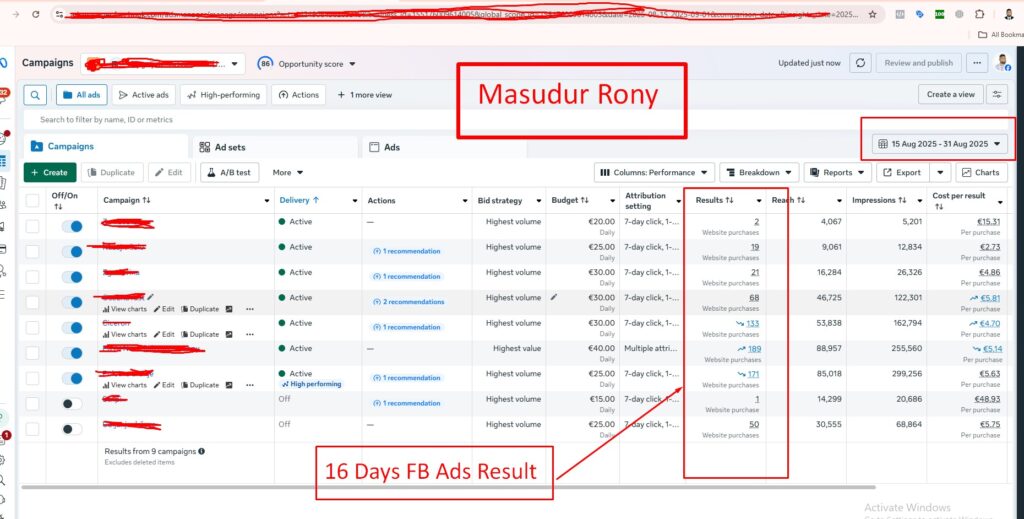1024x519 pixels.
Task: Select the High-performing view tab
Action: pos(223,95)
